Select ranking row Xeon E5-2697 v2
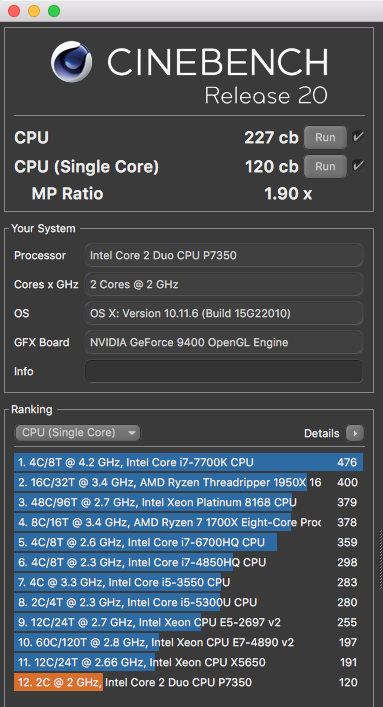Image resolution: width=383 pixels, height=707 pixels. 189,622
